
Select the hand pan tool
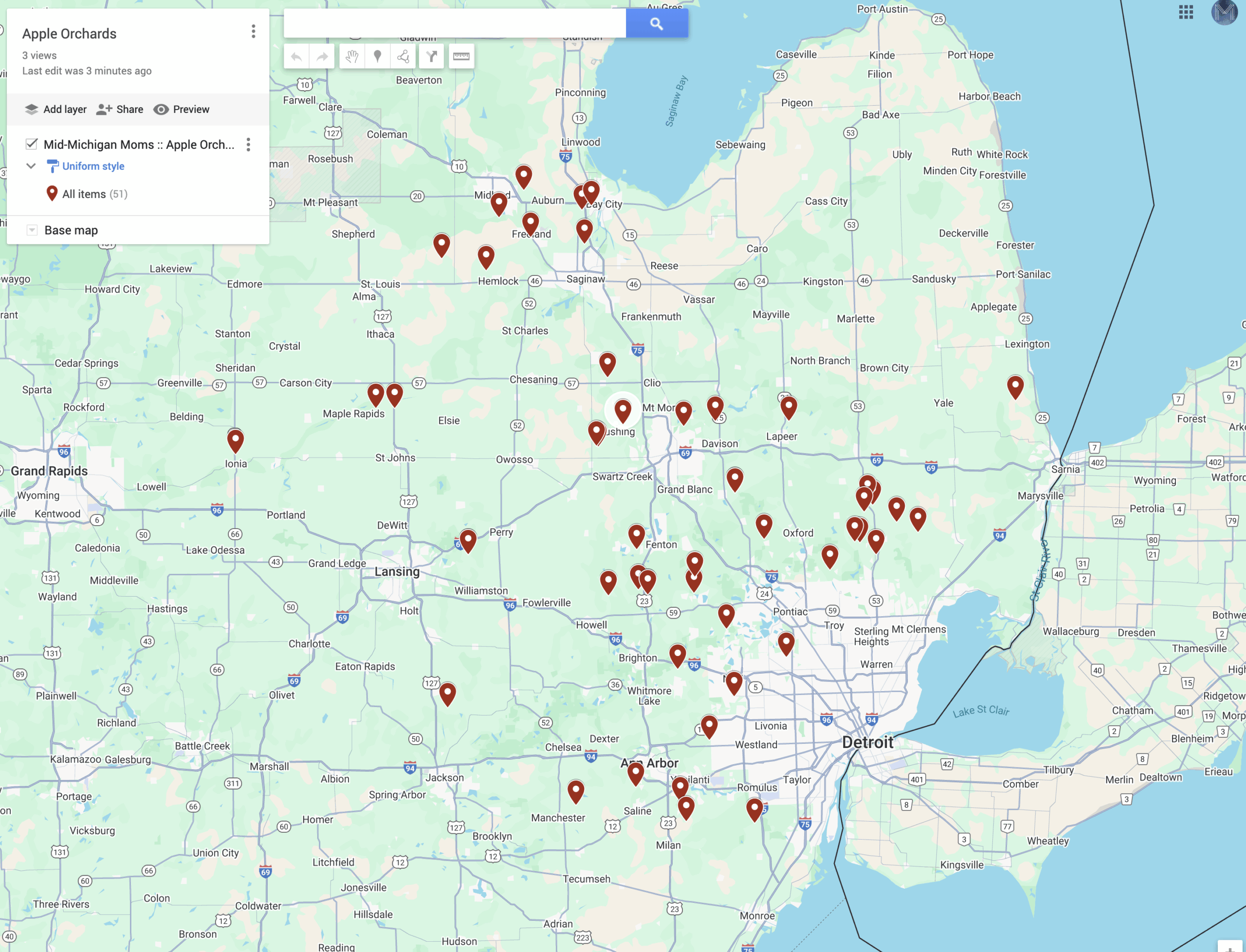(x=352, y=56)
